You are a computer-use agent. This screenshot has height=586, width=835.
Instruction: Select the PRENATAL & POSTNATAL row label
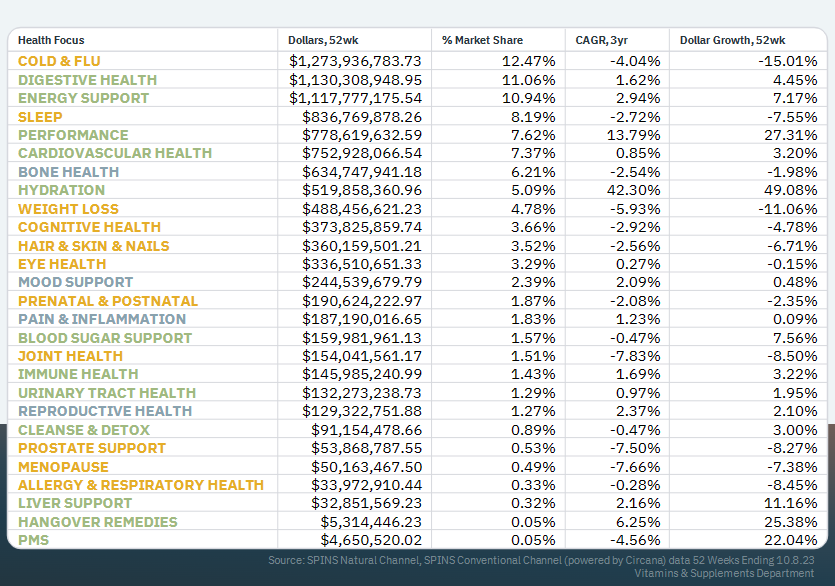coord(108,301)
